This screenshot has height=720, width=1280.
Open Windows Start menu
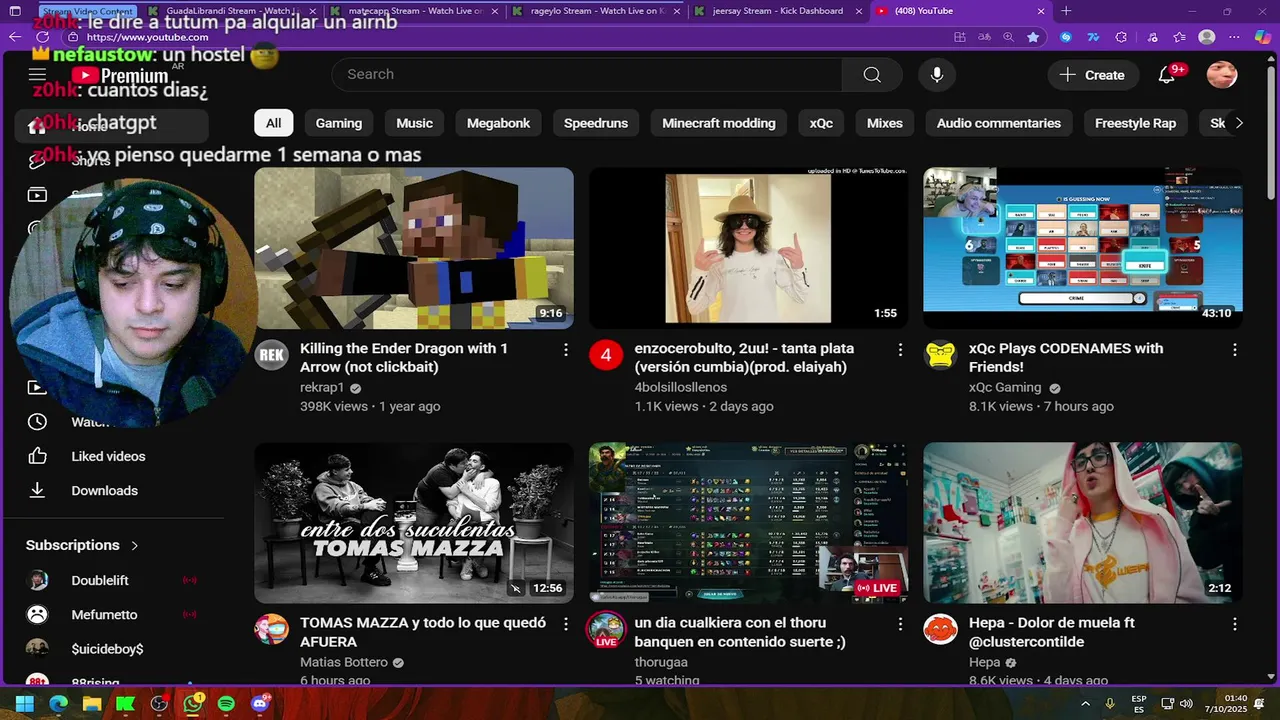click(x=25, y=704)
